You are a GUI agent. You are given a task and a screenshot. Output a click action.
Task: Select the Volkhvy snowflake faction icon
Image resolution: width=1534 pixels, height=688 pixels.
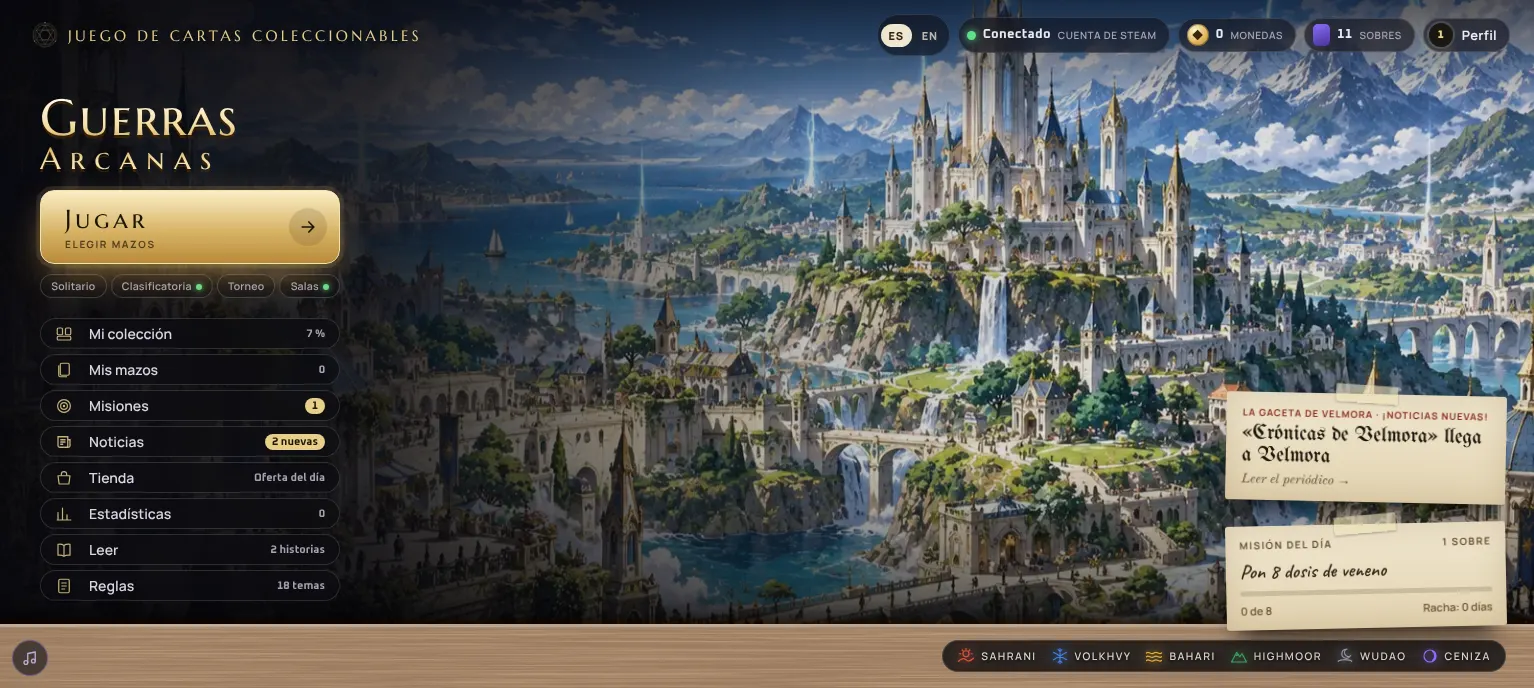pos(1059,656)
